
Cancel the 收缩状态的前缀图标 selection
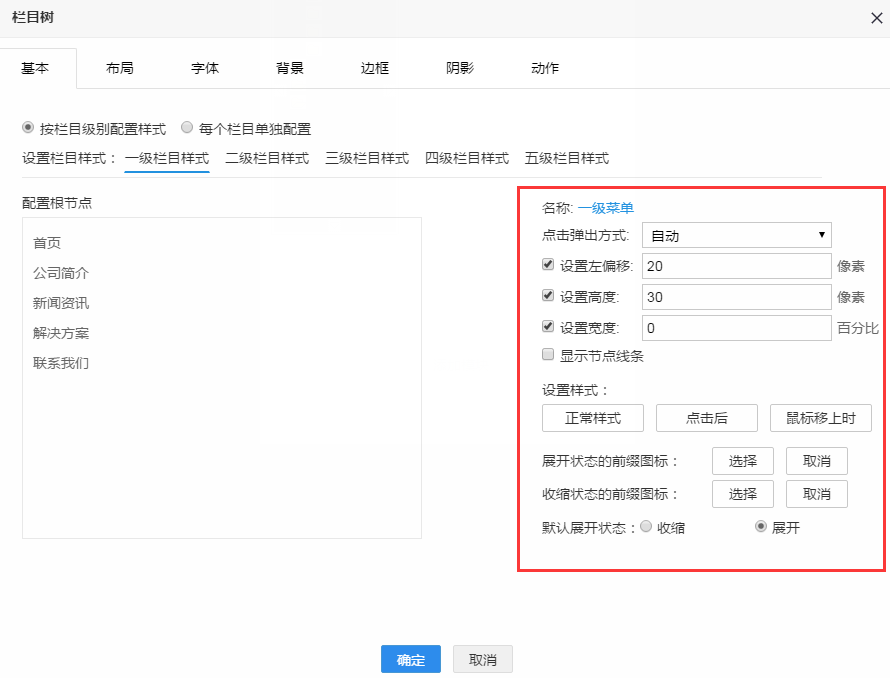pos(817,494)
